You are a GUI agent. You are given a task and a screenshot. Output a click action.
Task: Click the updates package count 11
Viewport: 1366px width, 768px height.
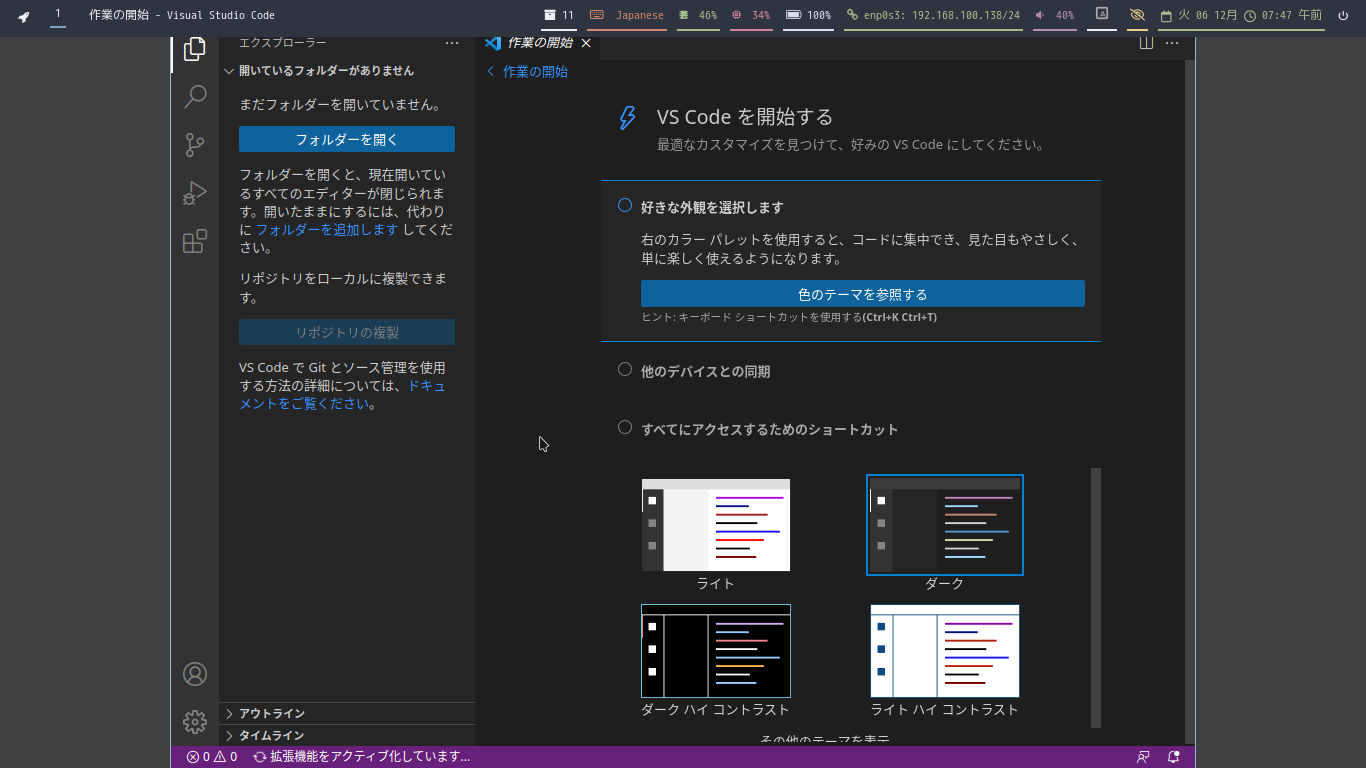(559, 15)
